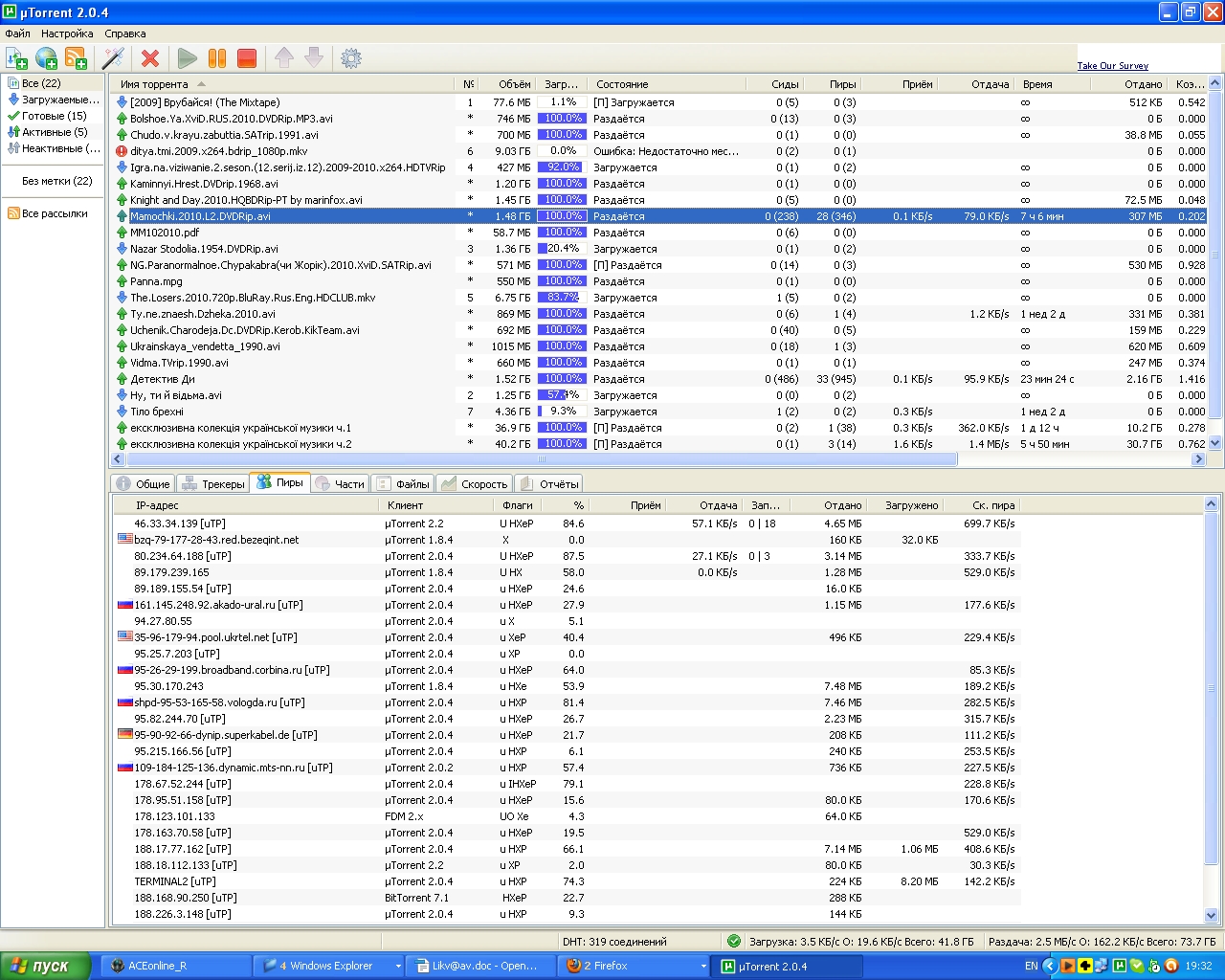This screenshot has height=980, width=1225.
Task: Click the 20.4% progress bar of Nazar Stodolia
Action: 562,249
